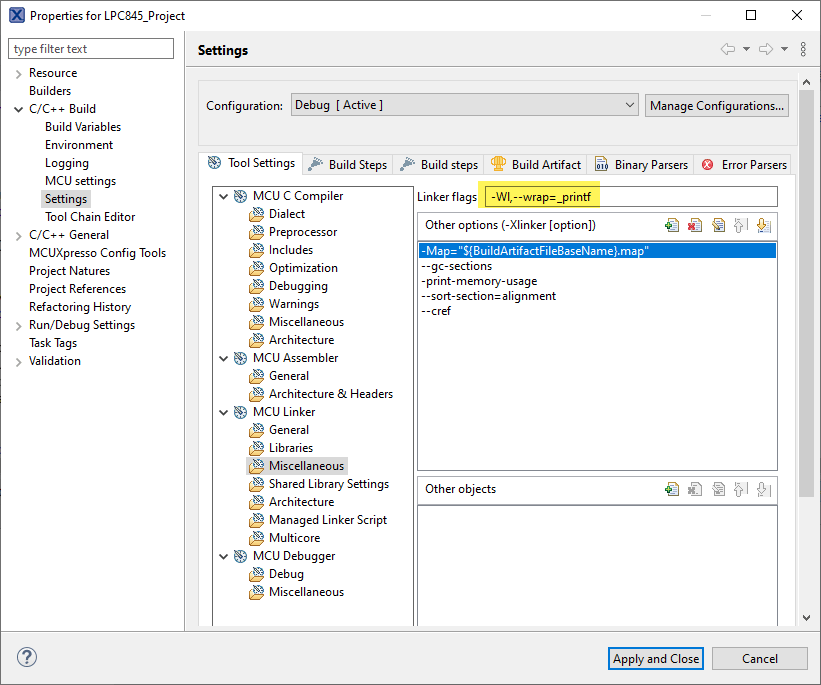Collapse the MCU C Compiler node

pos(223,196)
